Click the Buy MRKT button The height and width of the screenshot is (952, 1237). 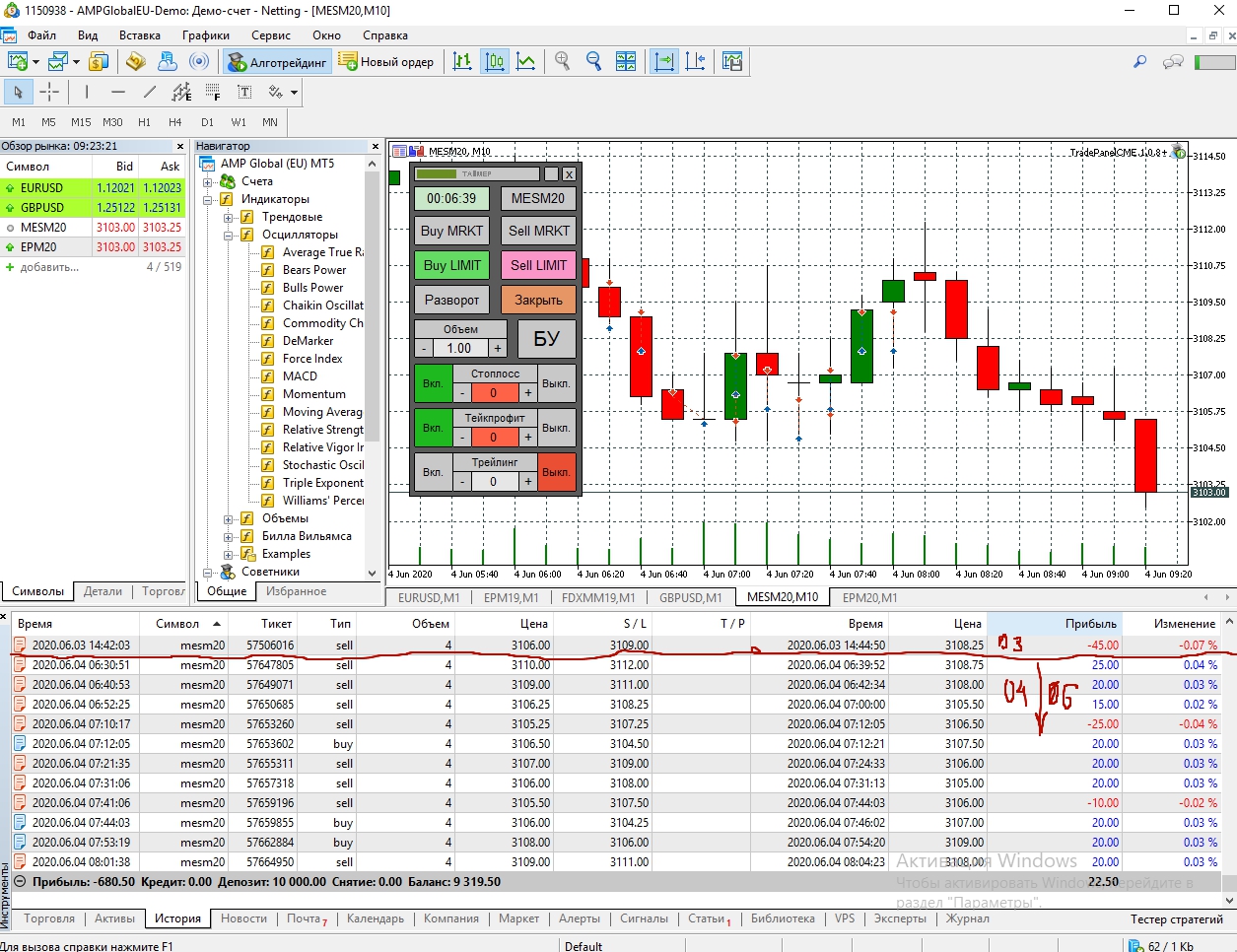451,231
